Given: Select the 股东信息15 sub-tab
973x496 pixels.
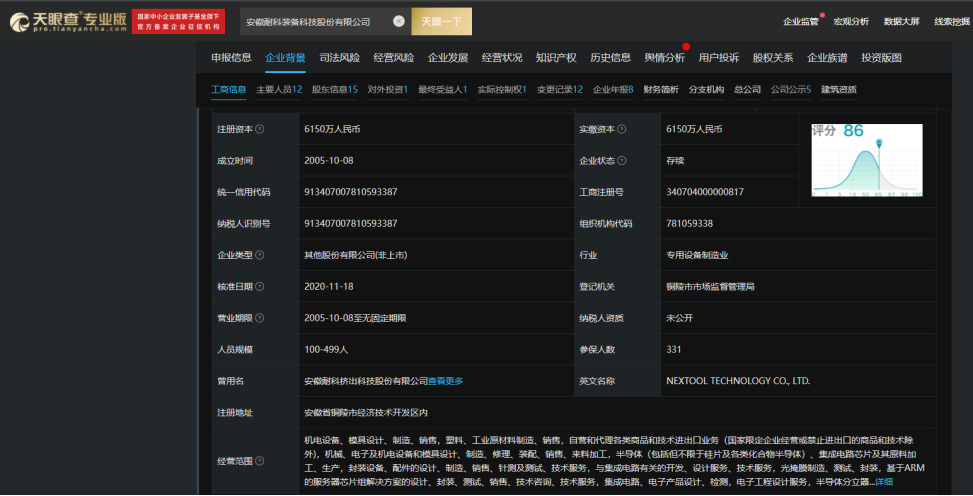Looking at the screenshot, I should 334,89.
